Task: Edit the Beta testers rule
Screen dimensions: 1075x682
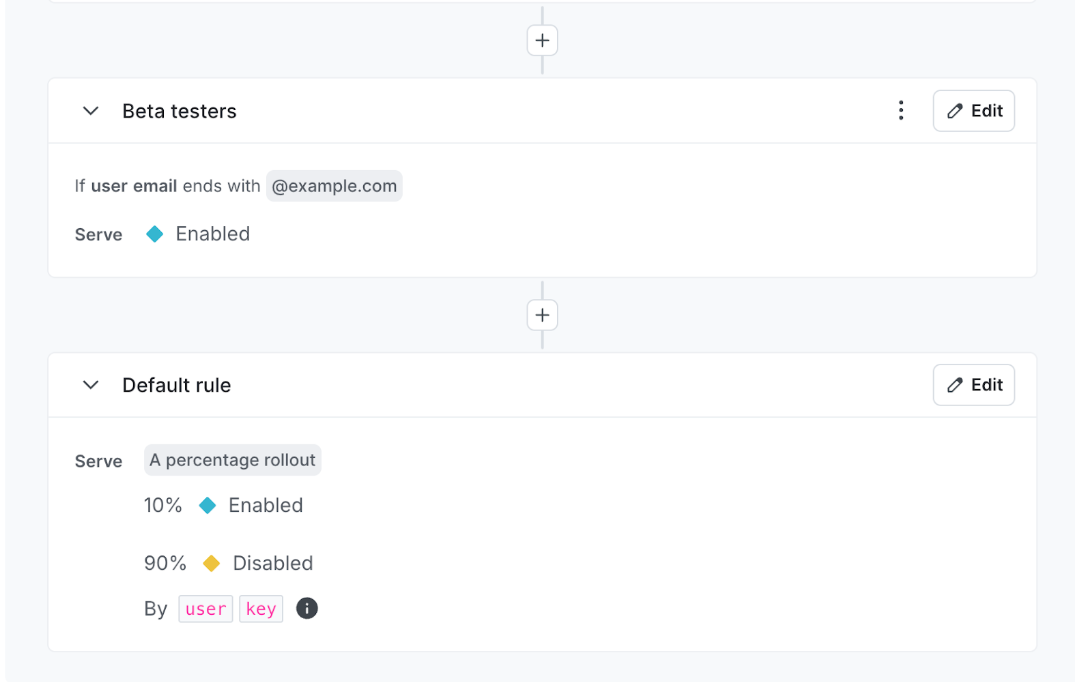Action: [x=974, y=110]
